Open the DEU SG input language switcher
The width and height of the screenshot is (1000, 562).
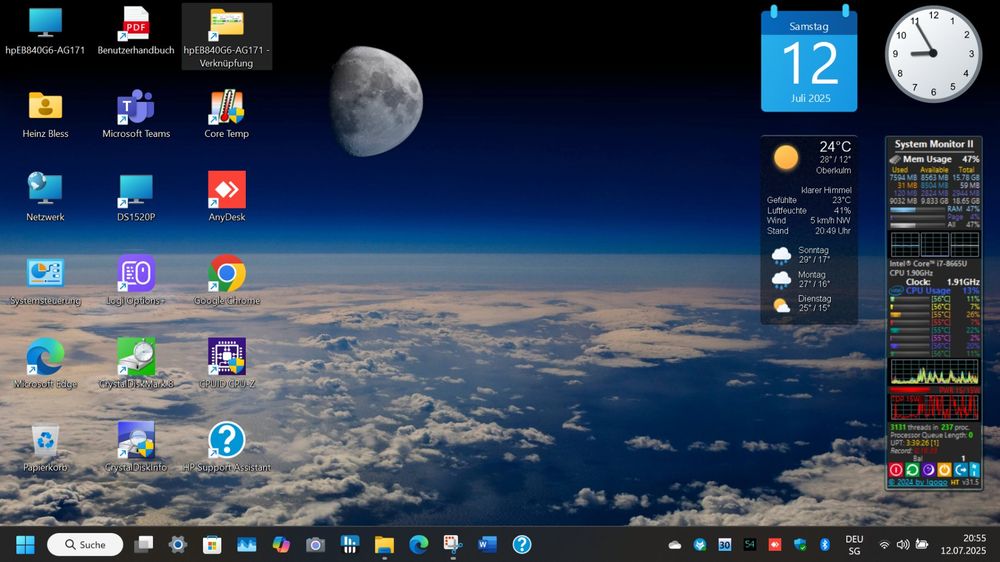point(854,545)
